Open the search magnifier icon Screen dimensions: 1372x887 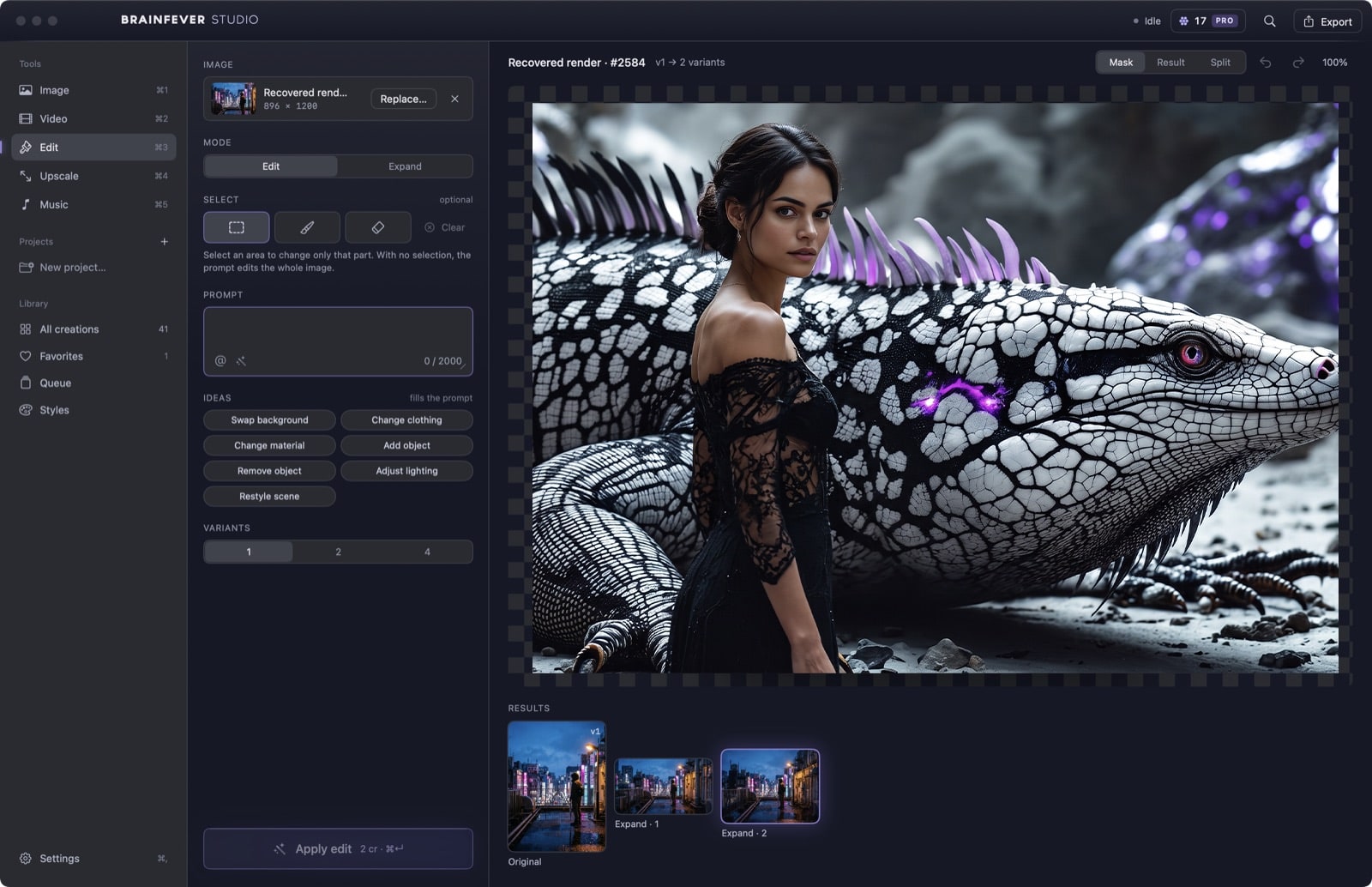coord(1270,21)
